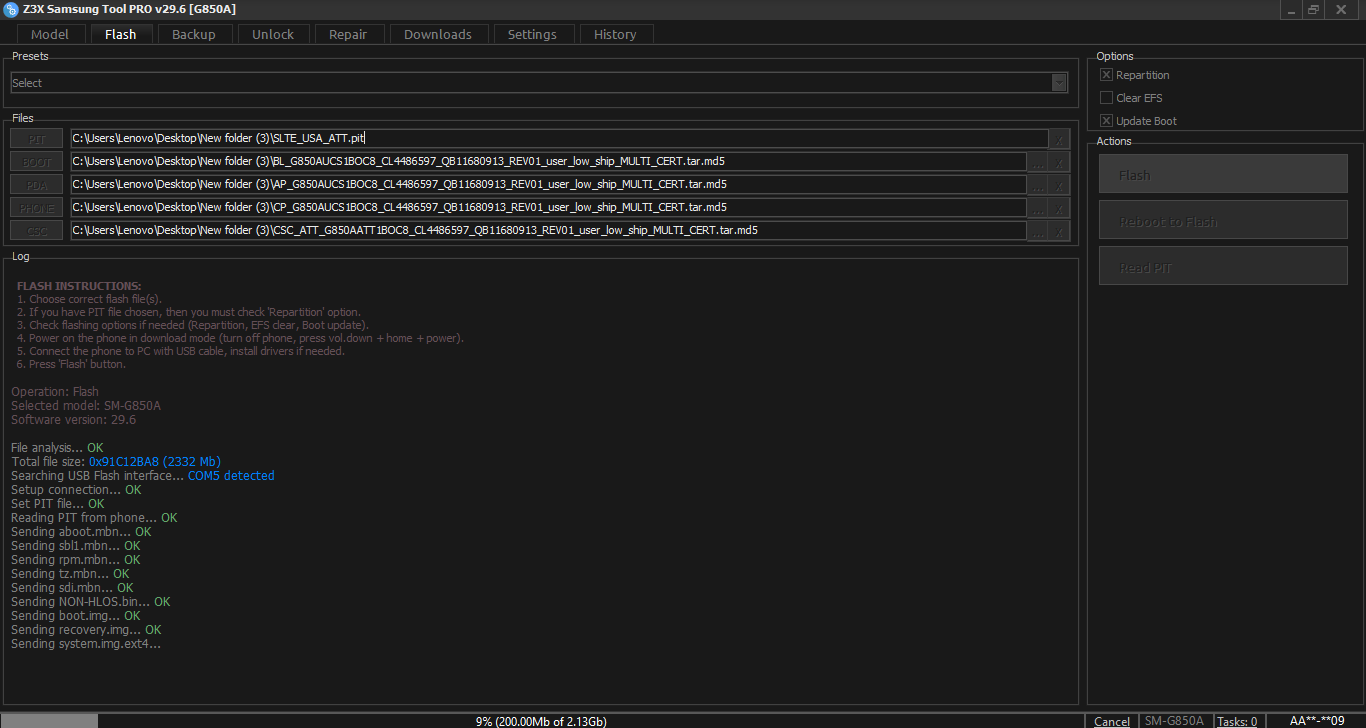
Task: Browse for BOOT file via ellipsis button
Action: (1038, 162)
